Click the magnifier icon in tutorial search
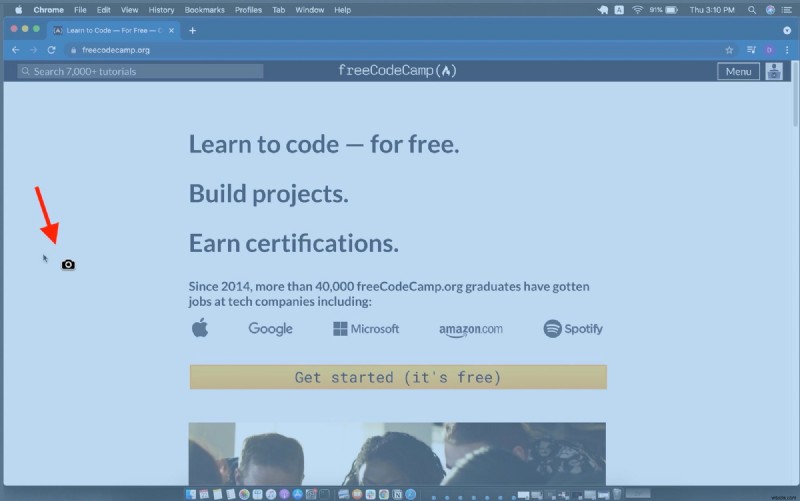The image size is (800, 501). pos(26,71)
